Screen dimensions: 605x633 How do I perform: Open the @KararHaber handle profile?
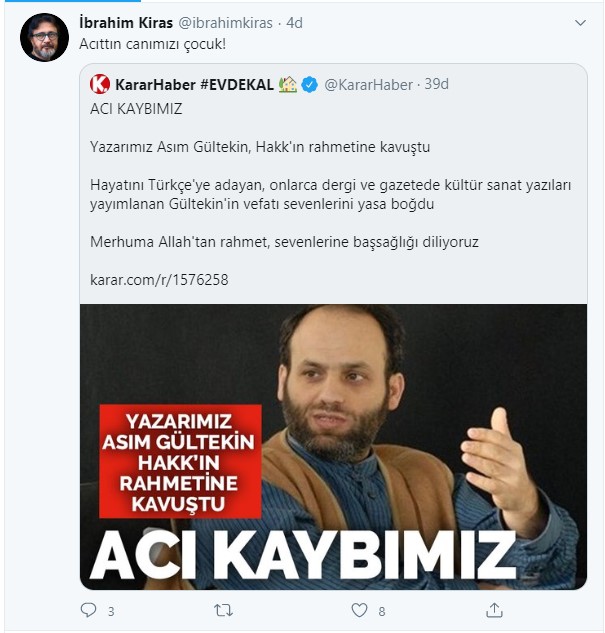[368, 85]
